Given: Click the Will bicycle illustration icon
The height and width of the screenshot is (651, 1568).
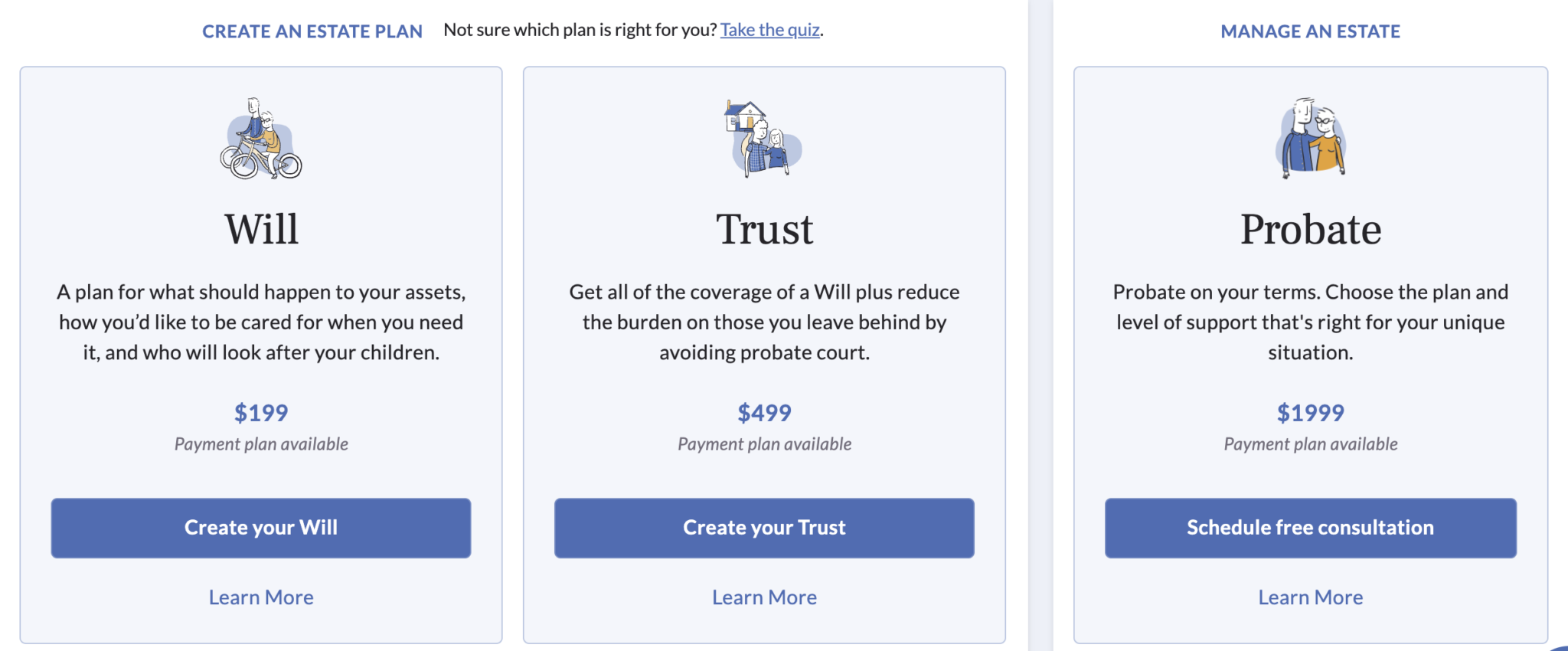Looking at the screenshot, I should [x=261, y=139].
